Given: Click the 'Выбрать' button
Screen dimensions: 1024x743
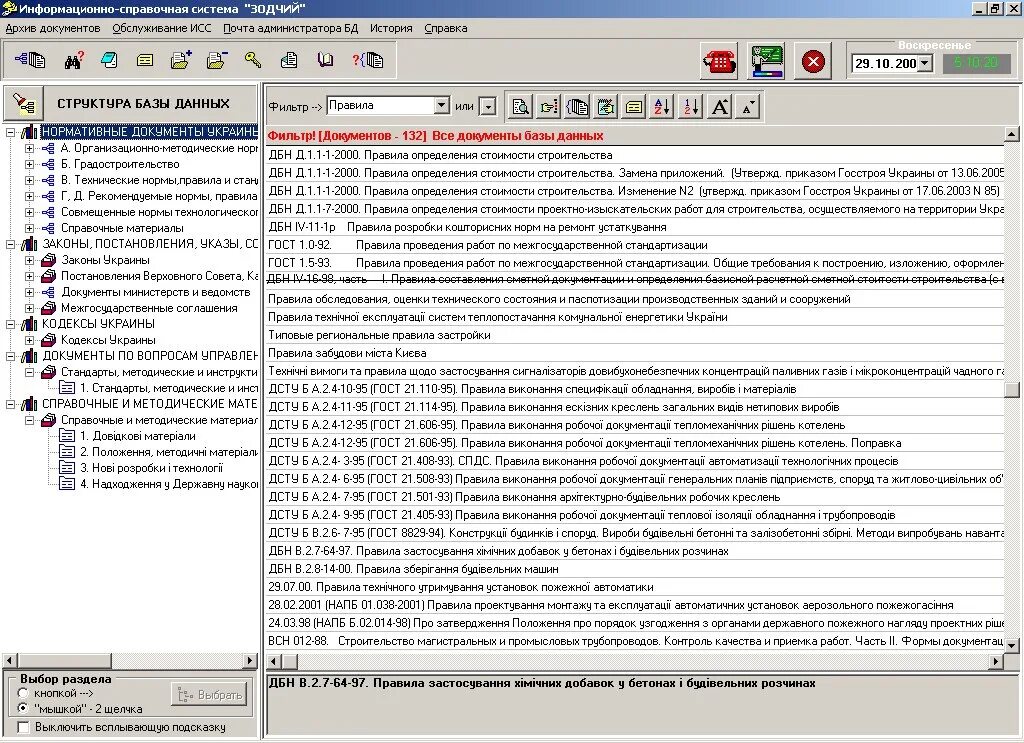Looking at the screenshot, I should coord(210,695).
